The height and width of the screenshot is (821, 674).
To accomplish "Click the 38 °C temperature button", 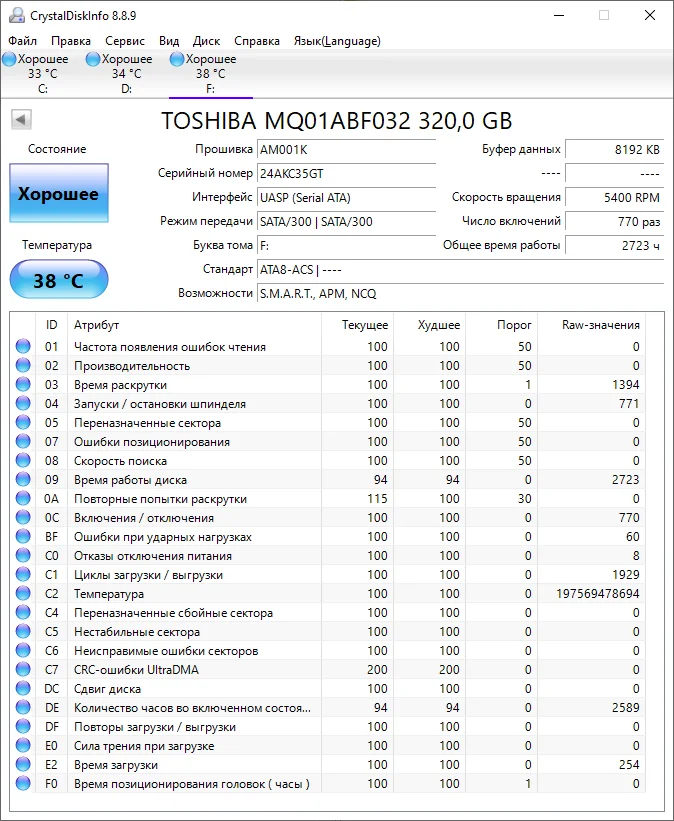I will [x=59, y=280].
